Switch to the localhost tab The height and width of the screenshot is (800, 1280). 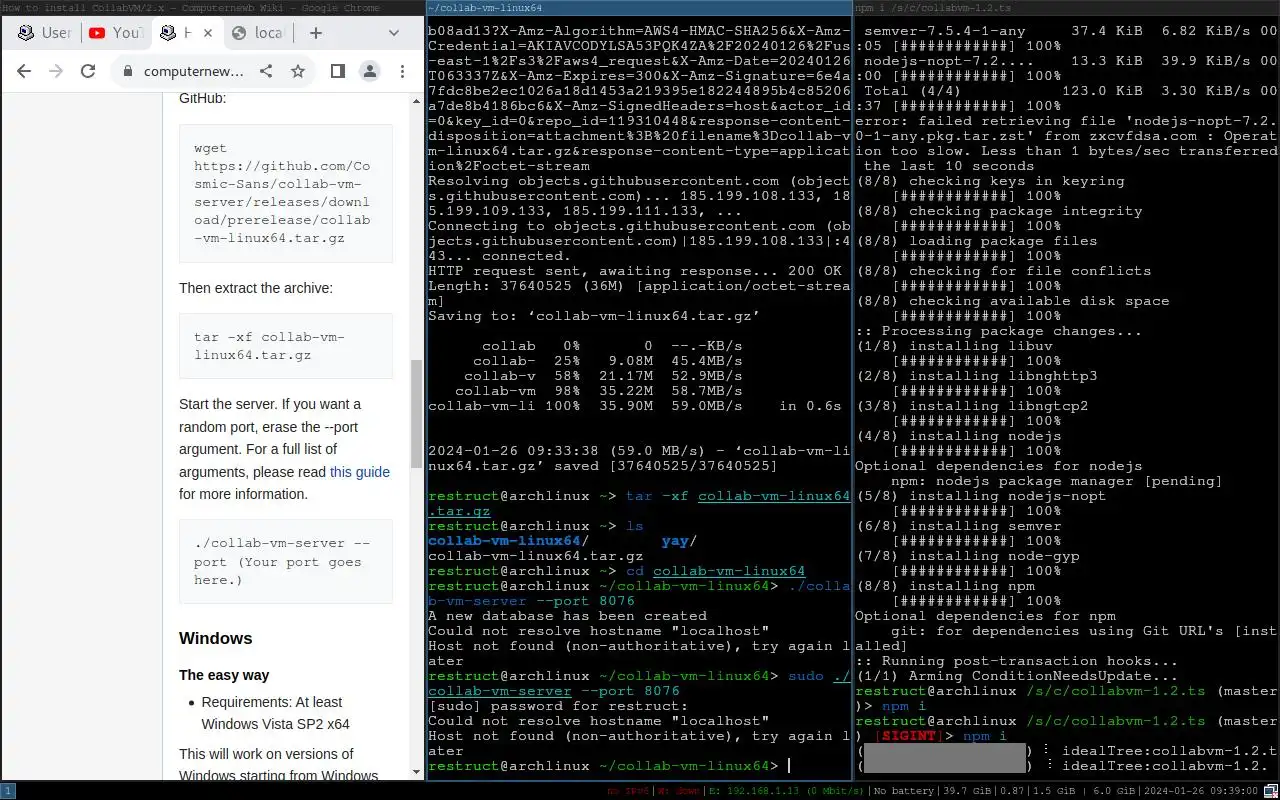258,33
